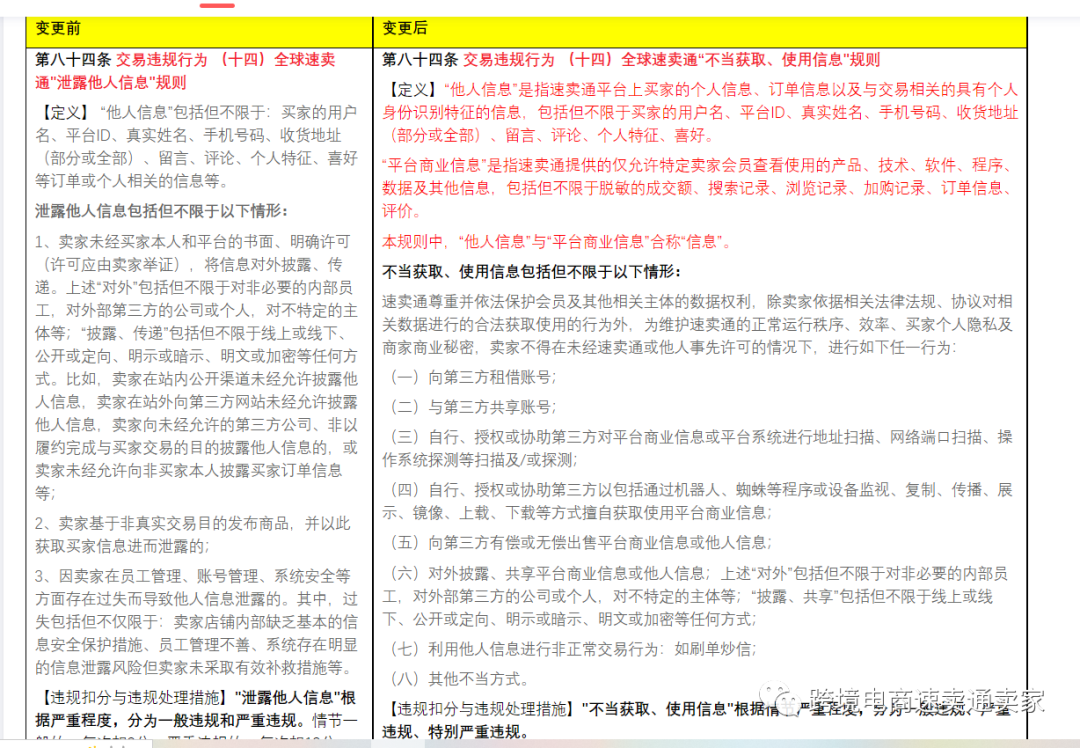This screenshot has width=1080, height=748.
Task: Click item 3、因卖家在员工管理、账号管理
Action: 196,621
